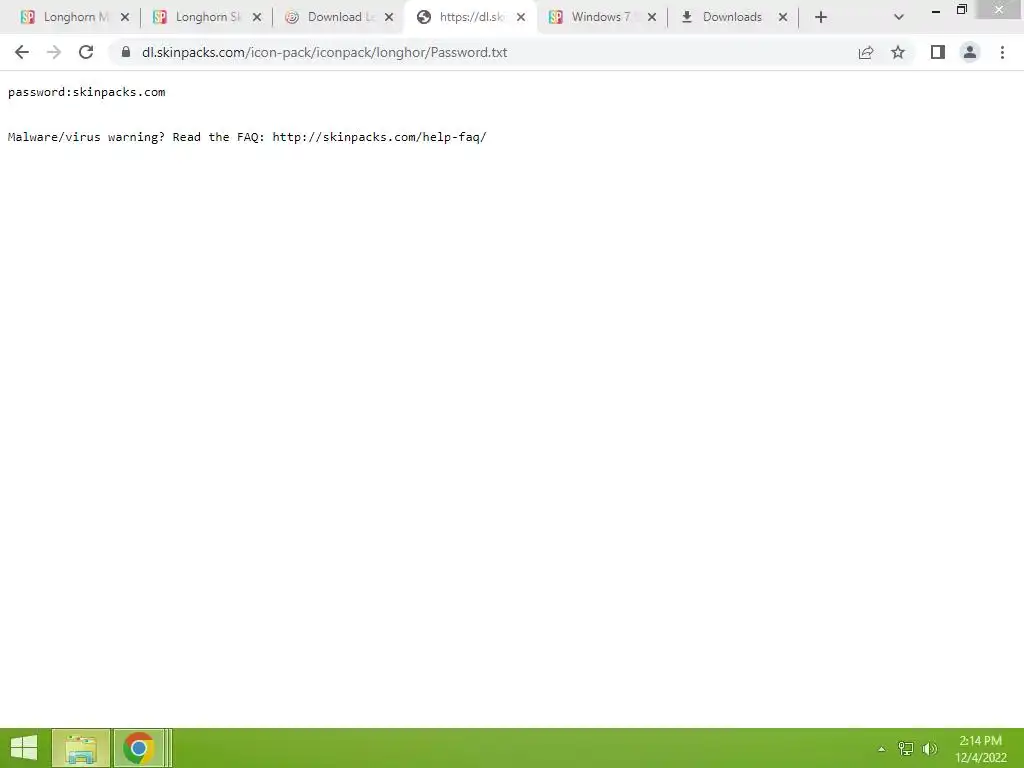Click the skinpacks.com/help-faq URL text

[379, 137]
